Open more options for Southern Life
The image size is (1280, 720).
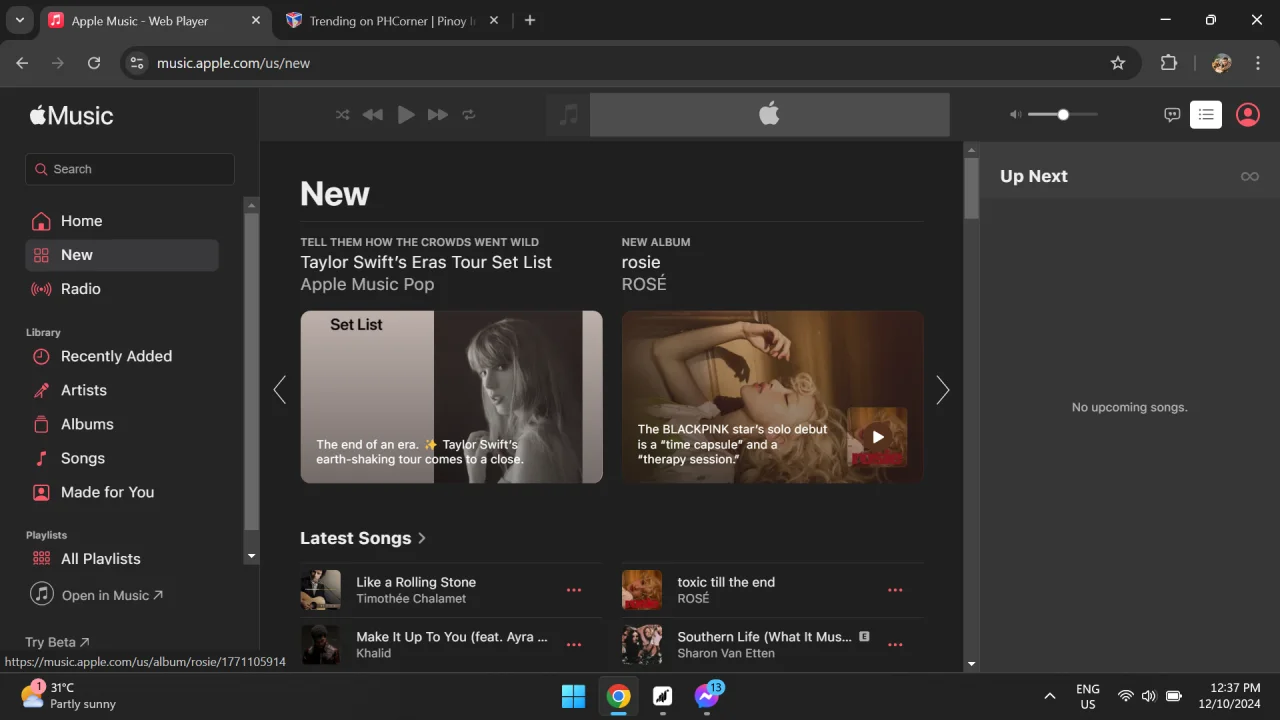pyautogui.click(x=895, y=645)
